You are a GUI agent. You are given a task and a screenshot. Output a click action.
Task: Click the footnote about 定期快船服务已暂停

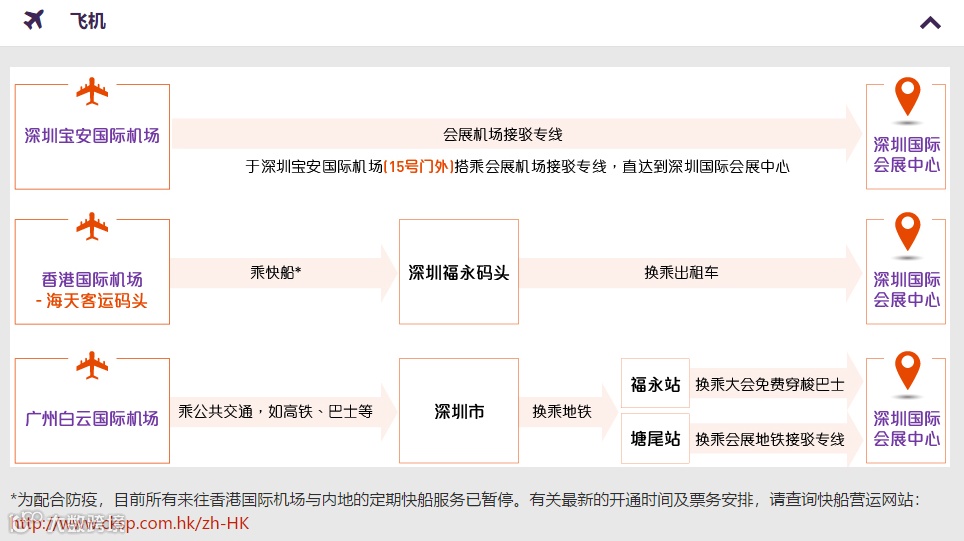(x=465, y=499)
